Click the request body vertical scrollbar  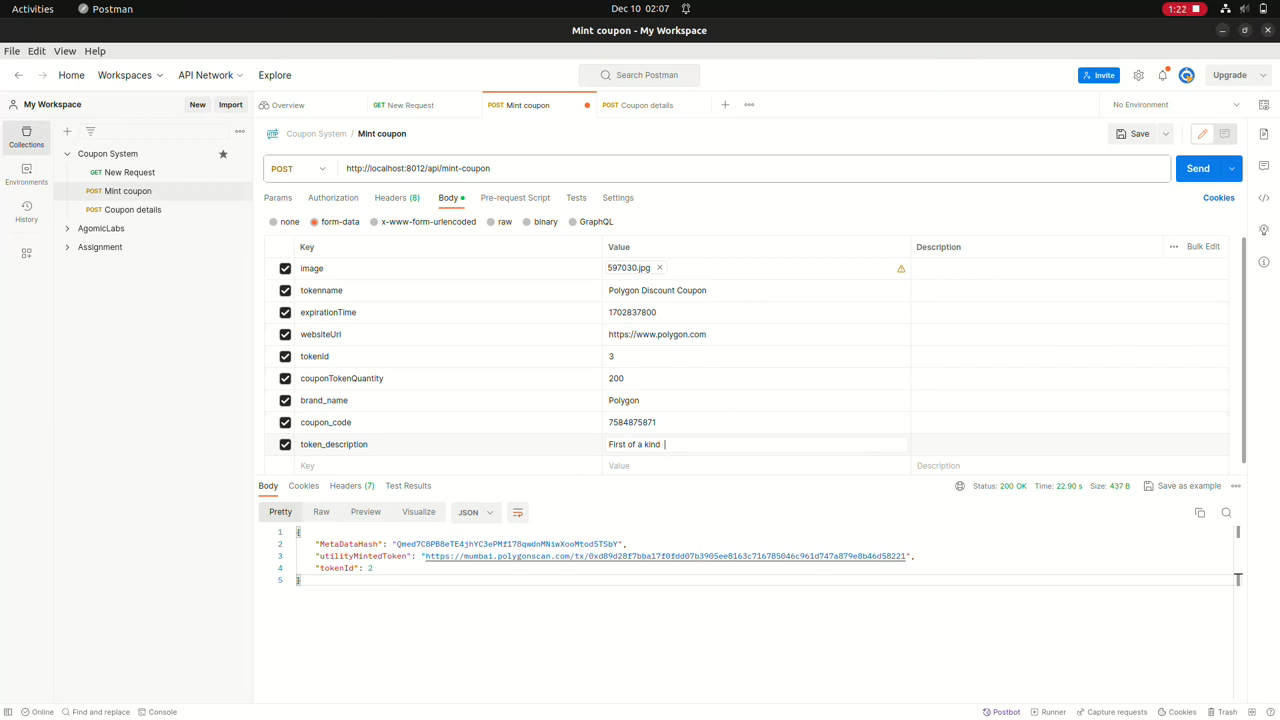point(1244,350)
